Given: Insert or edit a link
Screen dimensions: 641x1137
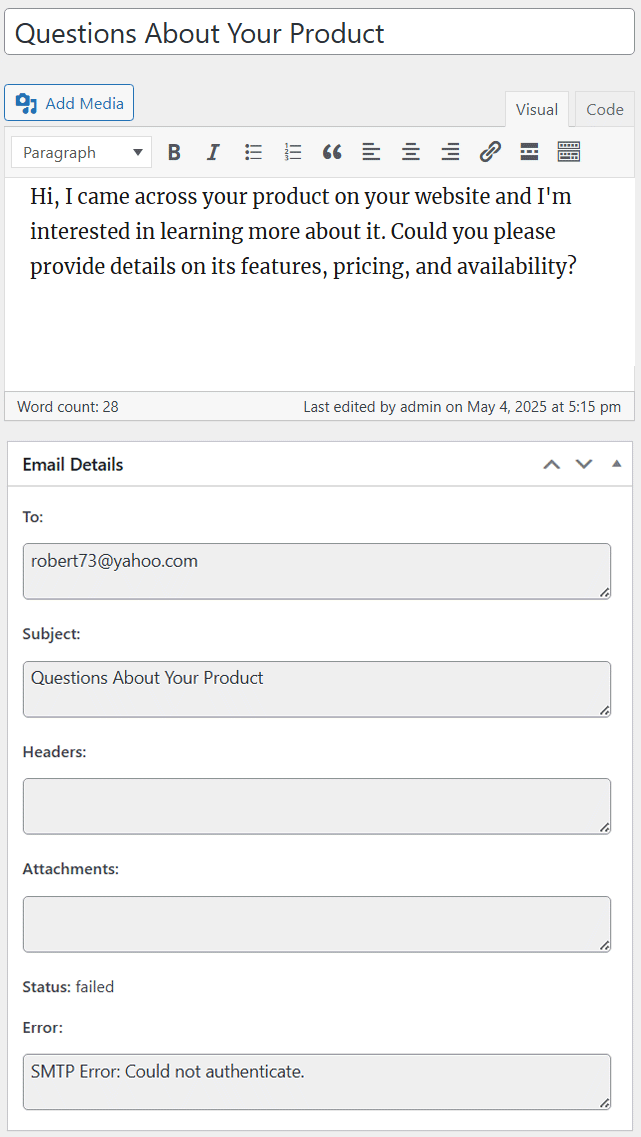Looking at the screenshot, I should pyautogui.click(x=490, y=152).
